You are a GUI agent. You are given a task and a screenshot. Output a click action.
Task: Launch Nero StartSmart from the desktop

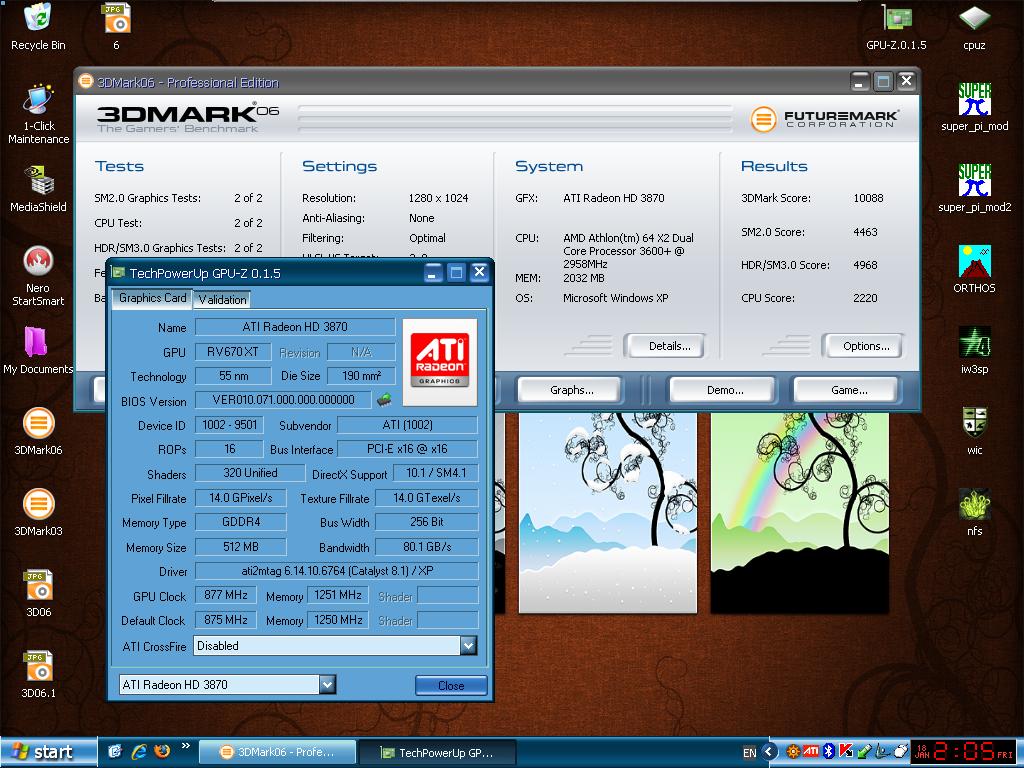(x=38, y=276)
